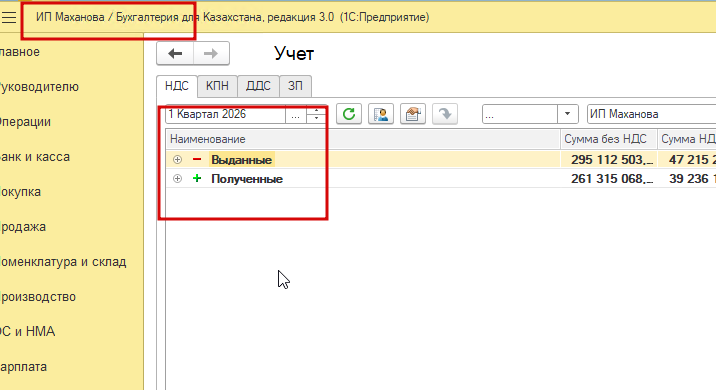Open the Зарплата section
Screen dimensions: 716x390
23,367
